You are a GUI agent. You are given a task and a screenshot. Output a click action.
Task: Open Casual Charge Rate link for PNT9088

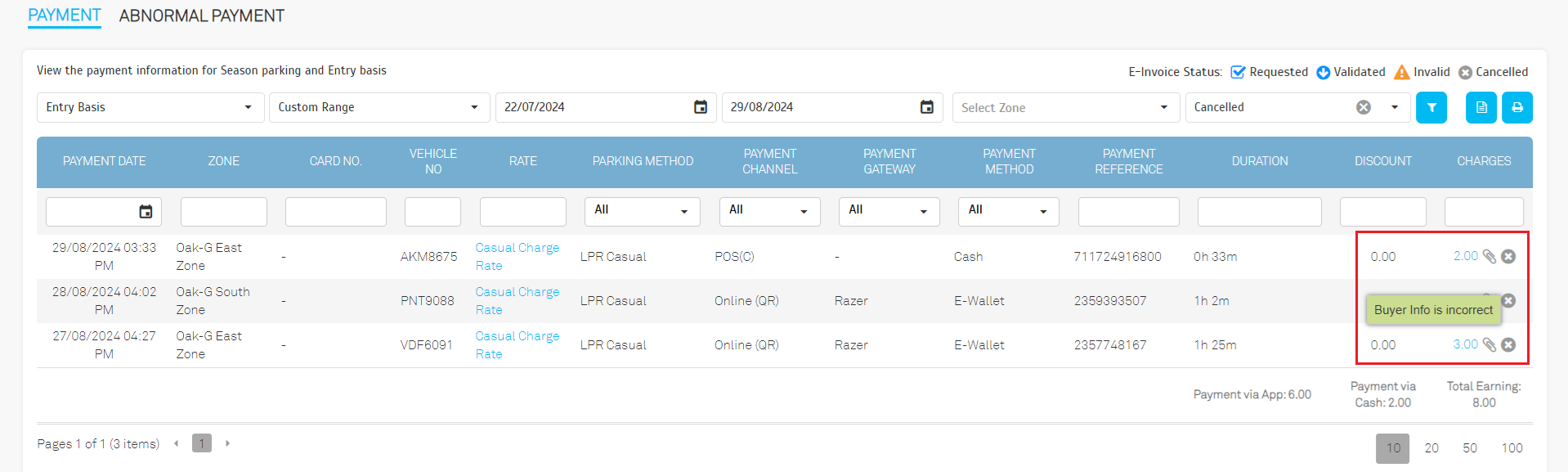pos(517,300)
